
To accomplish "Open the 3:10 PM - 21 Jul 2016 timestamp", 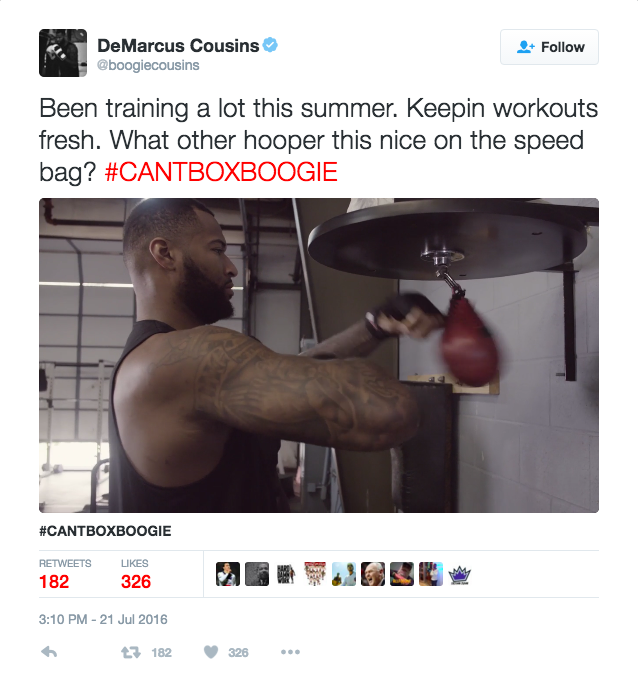I will pyautogui.click(x=103, y=619).
